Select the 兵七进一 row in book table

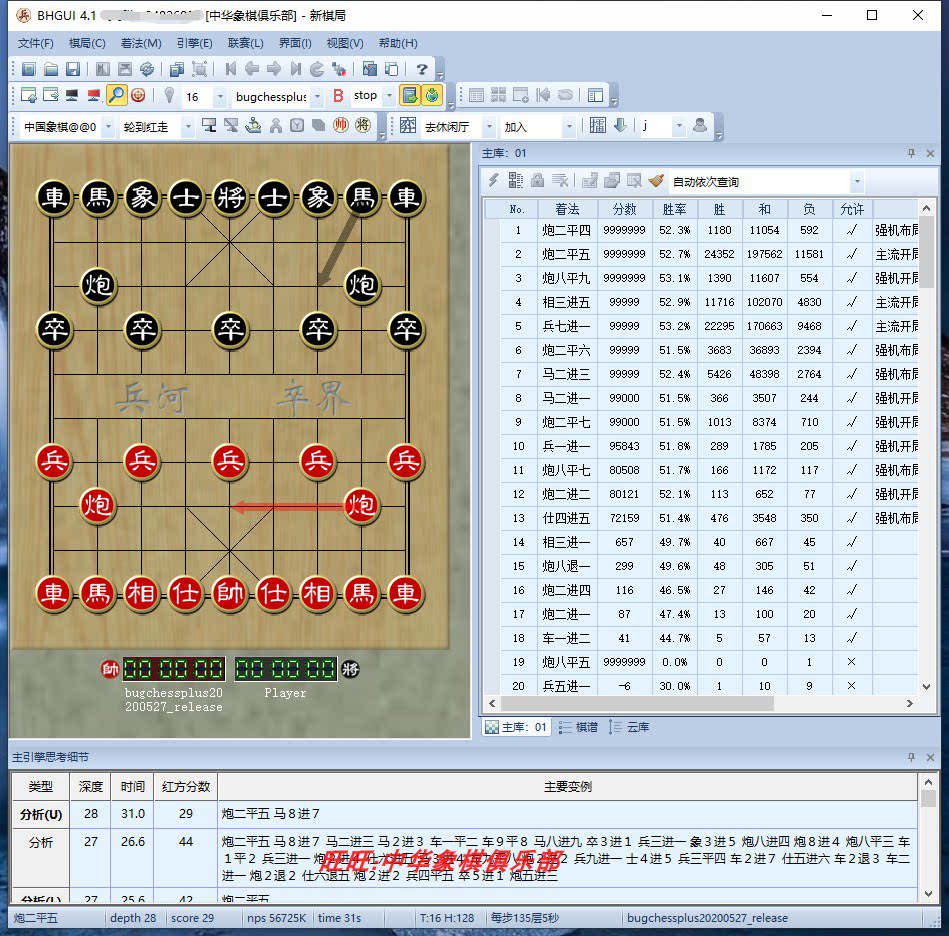pos(709,326)
